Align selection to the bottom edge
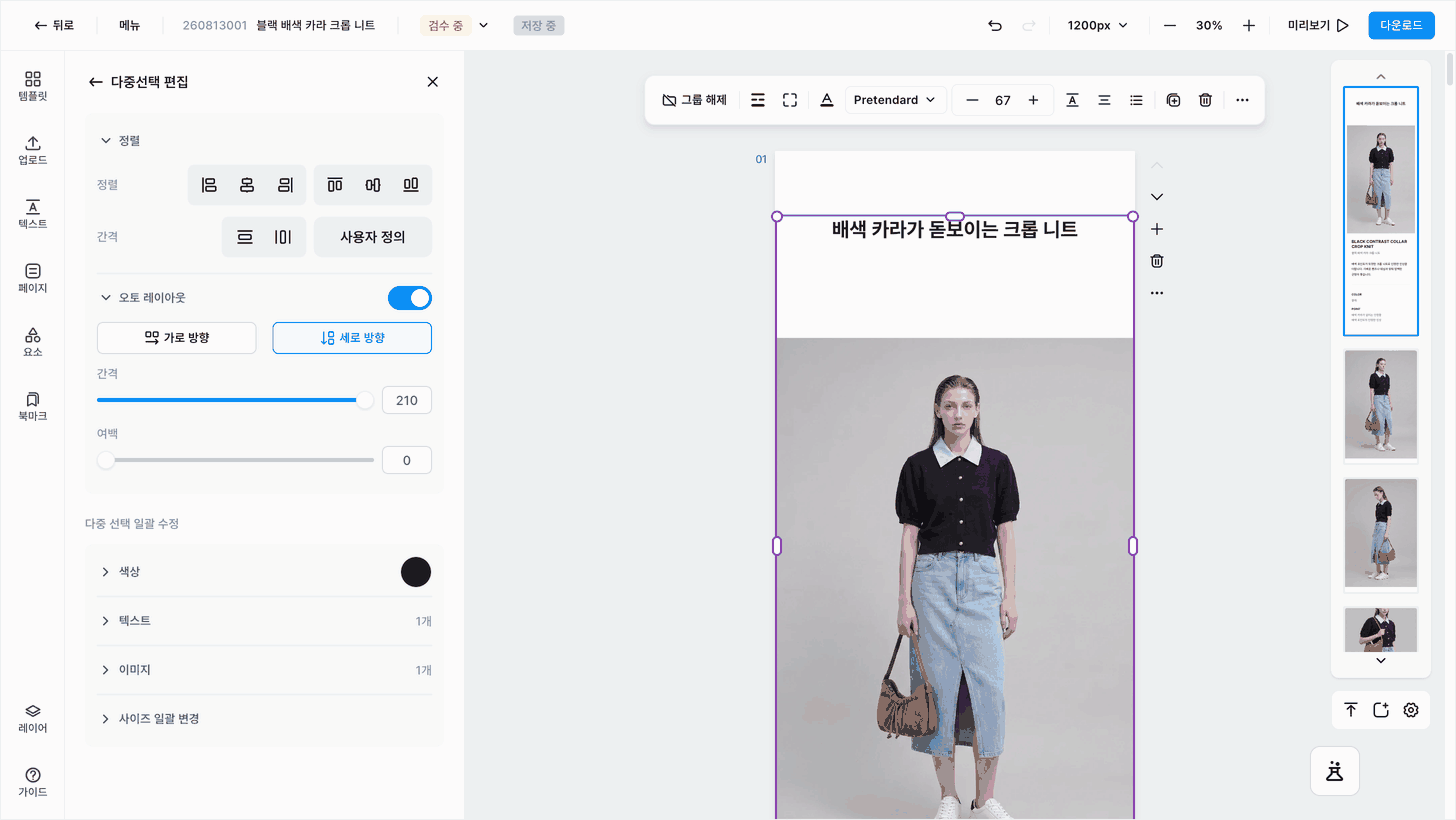This screenshot has height=820, width=1456. click(x=411, y=185)
